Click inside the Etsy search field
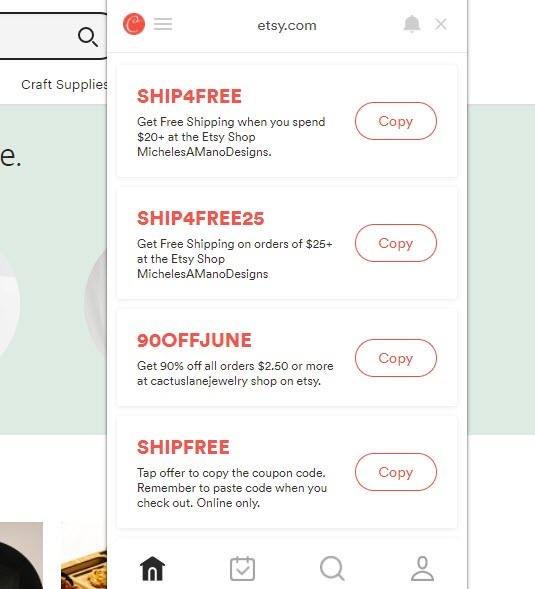 38,36
